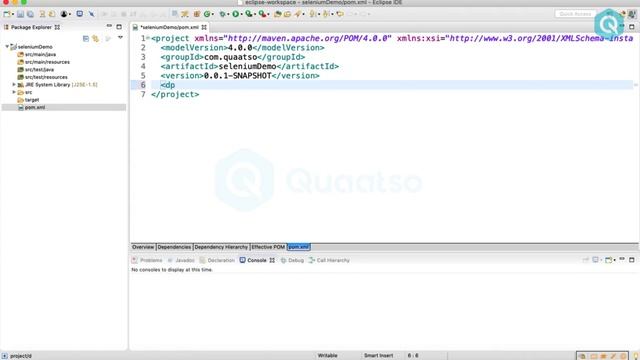Click Collapse All in Package Explorer
Image resolution: width=640 pixels, height=360 pixels.
(86, 38)
